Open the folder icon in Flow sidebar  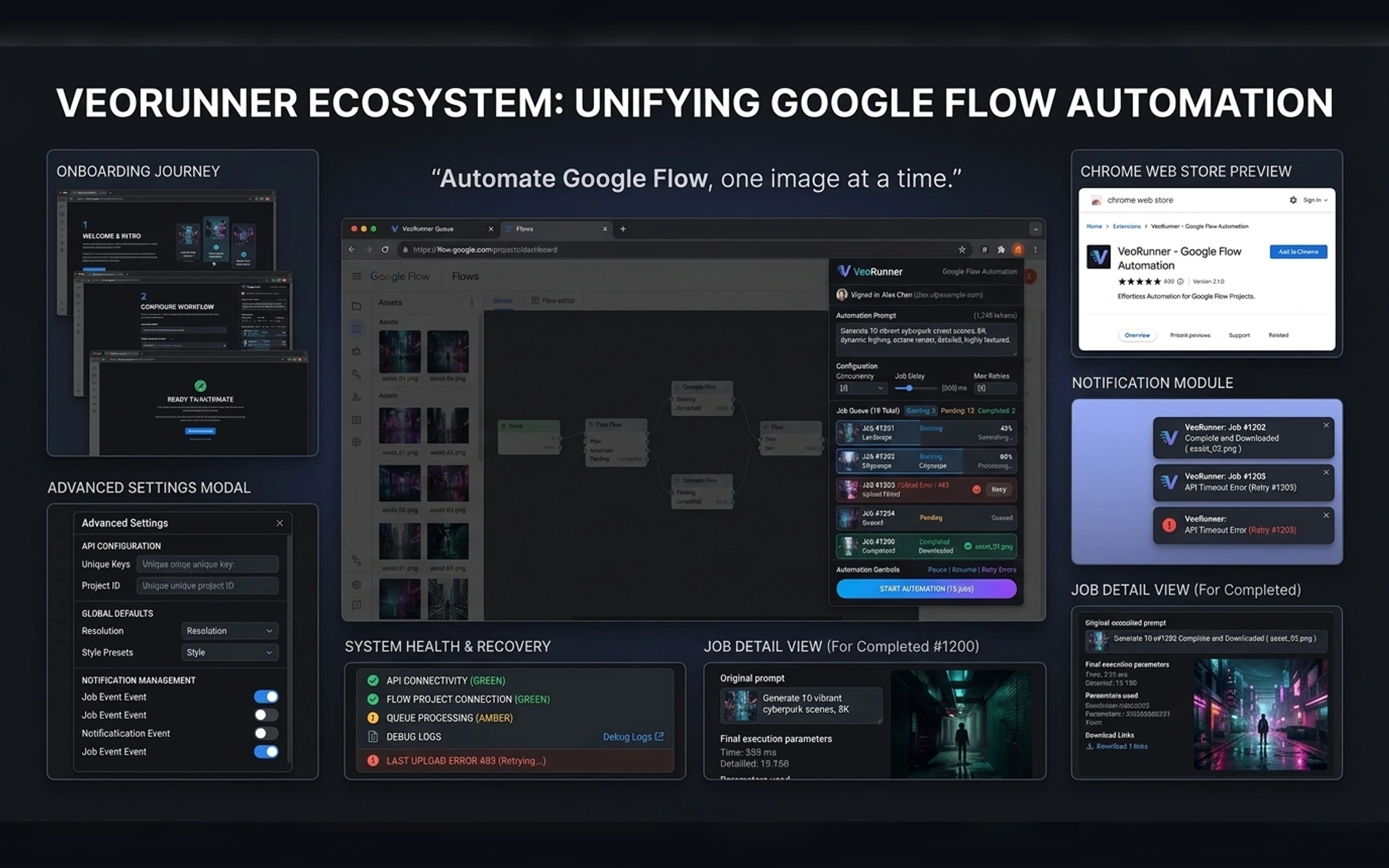(357, 306)
